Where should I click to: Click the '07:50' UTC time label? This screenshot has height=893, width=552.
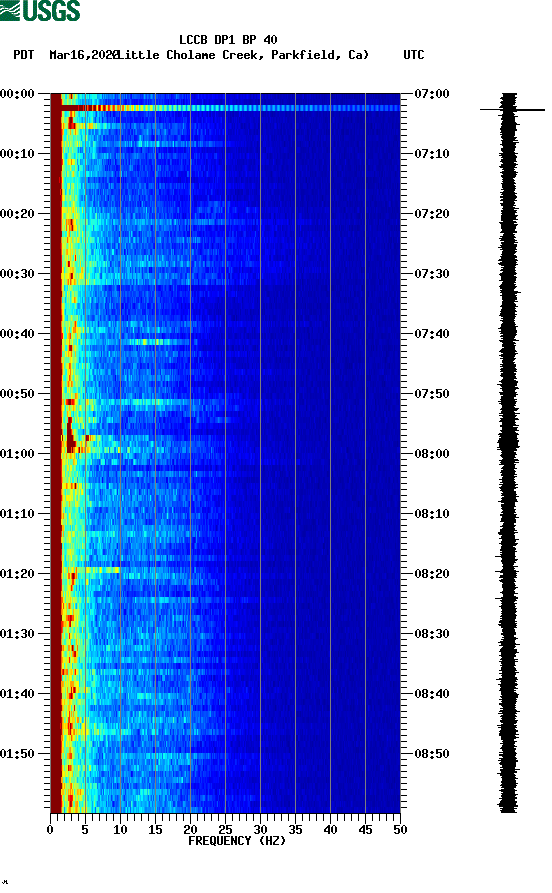click(432, 394)
